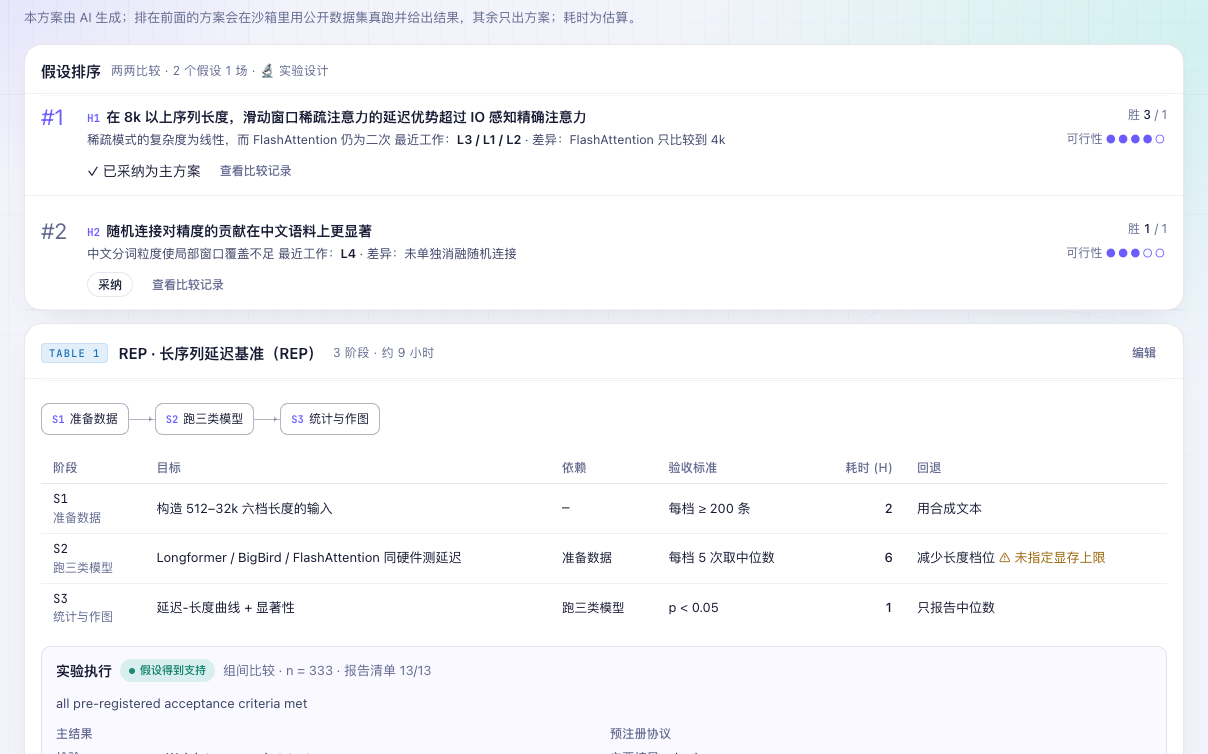
Task: Click REP · 长序列延迟基准 title
Action: point(217,353)
